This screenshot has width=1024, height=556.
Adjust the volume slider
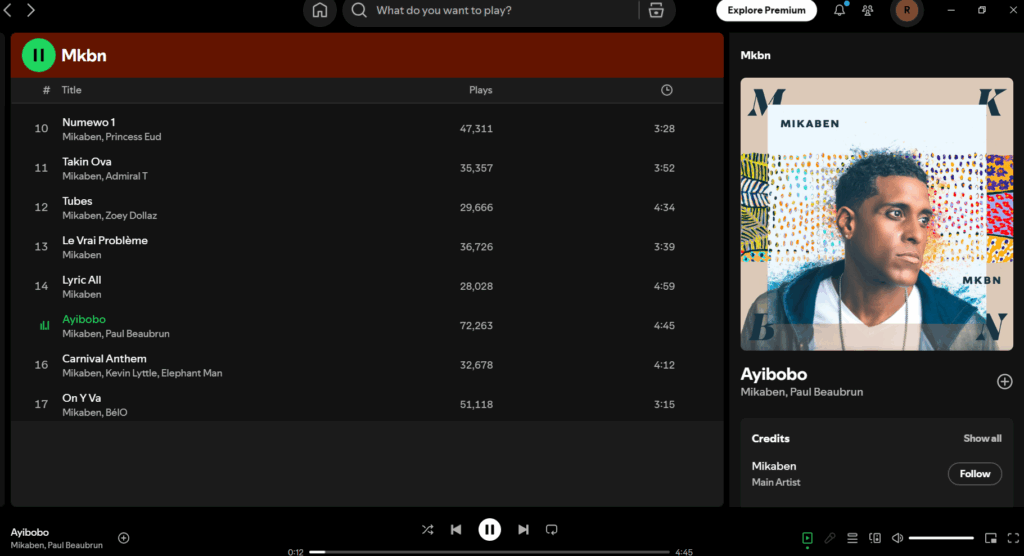(x=941, y=538)
